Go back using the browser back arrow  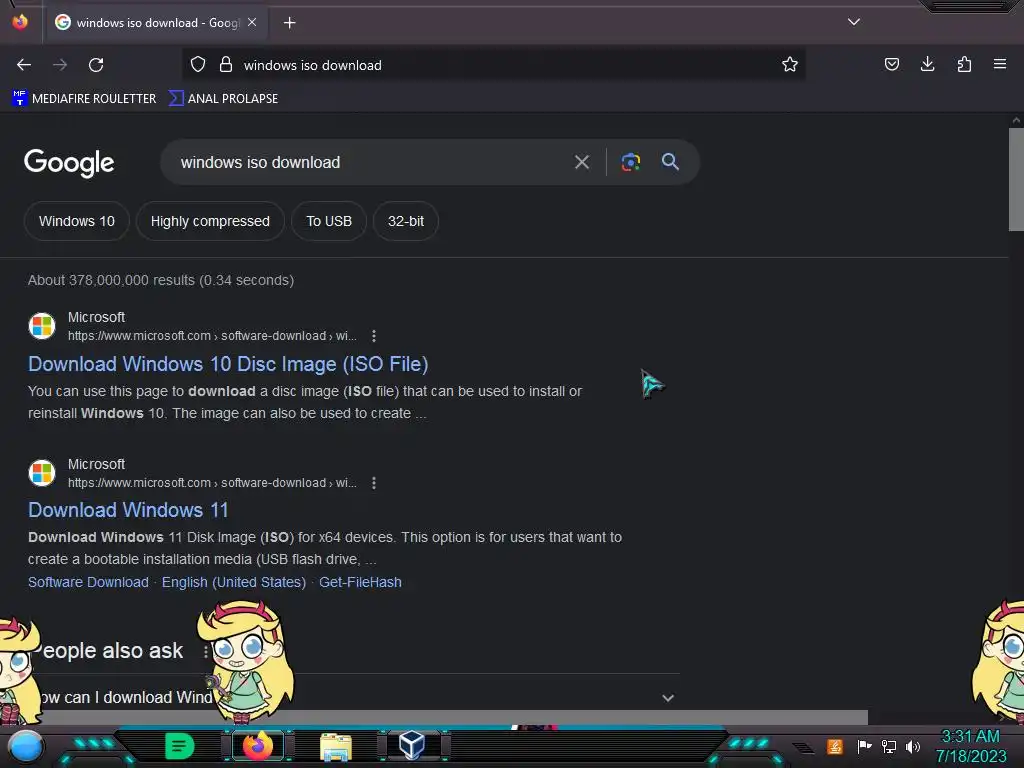point(24,65)
